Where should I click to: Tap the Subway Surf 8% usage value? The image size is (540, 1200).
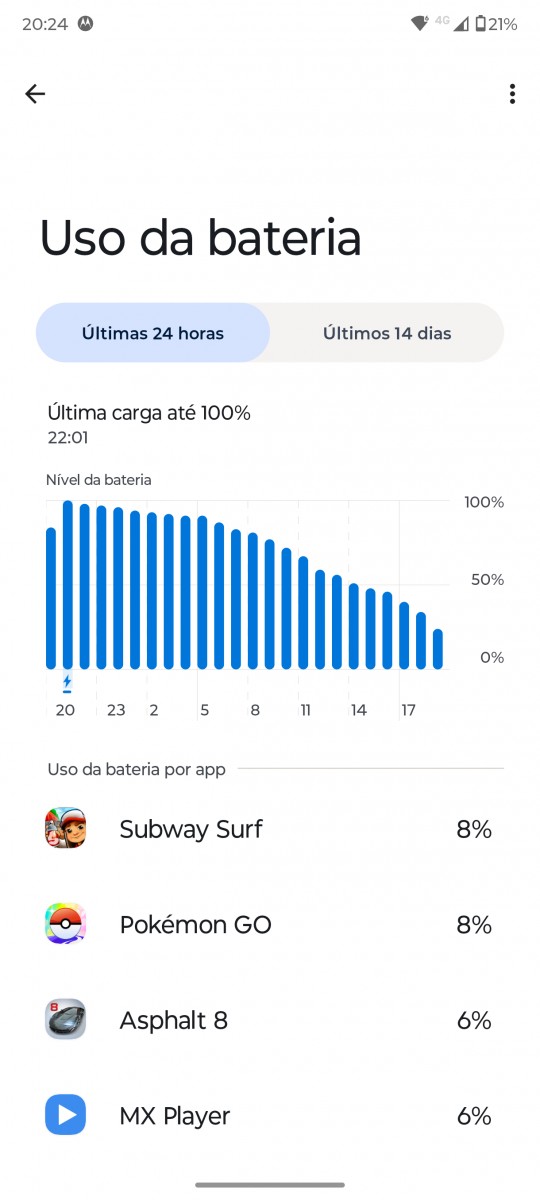coord(474,829)
